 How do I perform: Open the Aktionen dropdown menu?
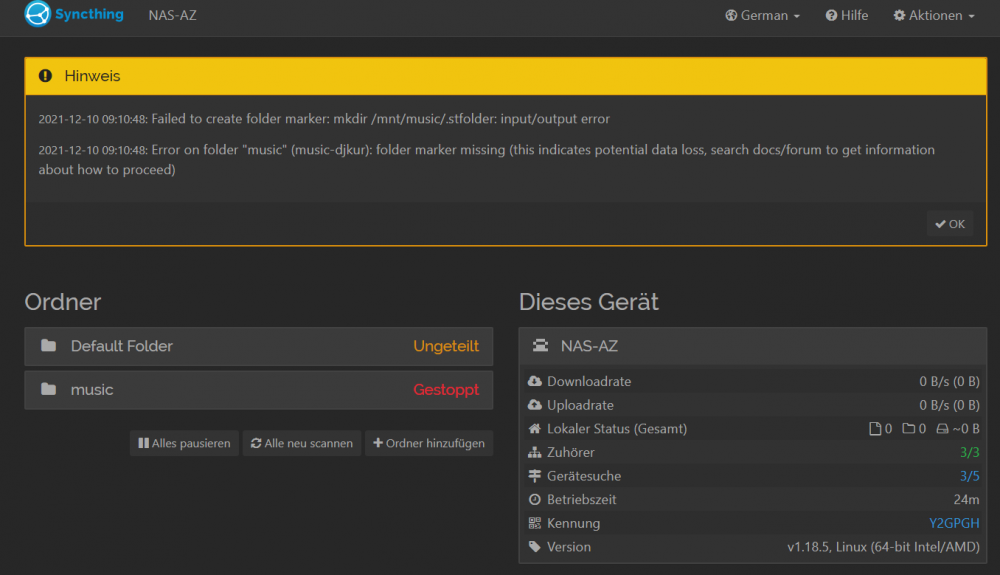tap(934, 15)
